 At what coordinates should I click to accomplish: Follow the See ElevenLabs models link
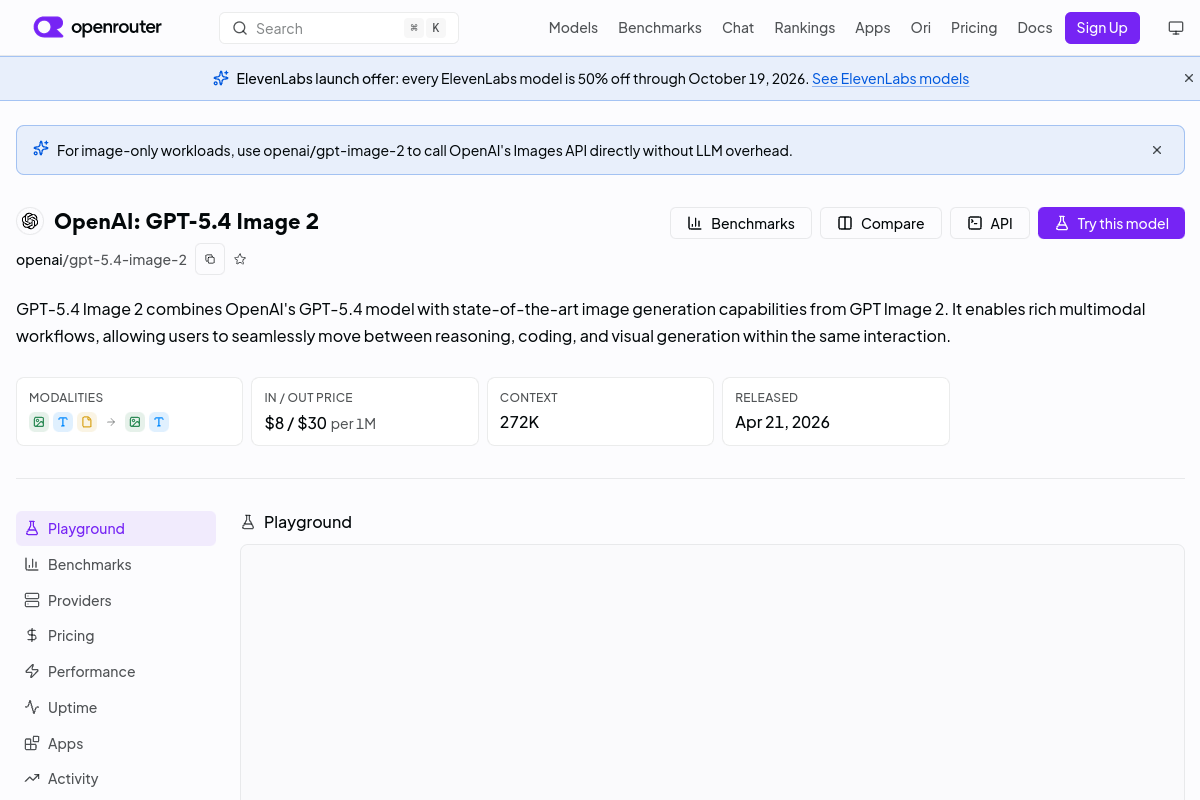pos(890,79)
